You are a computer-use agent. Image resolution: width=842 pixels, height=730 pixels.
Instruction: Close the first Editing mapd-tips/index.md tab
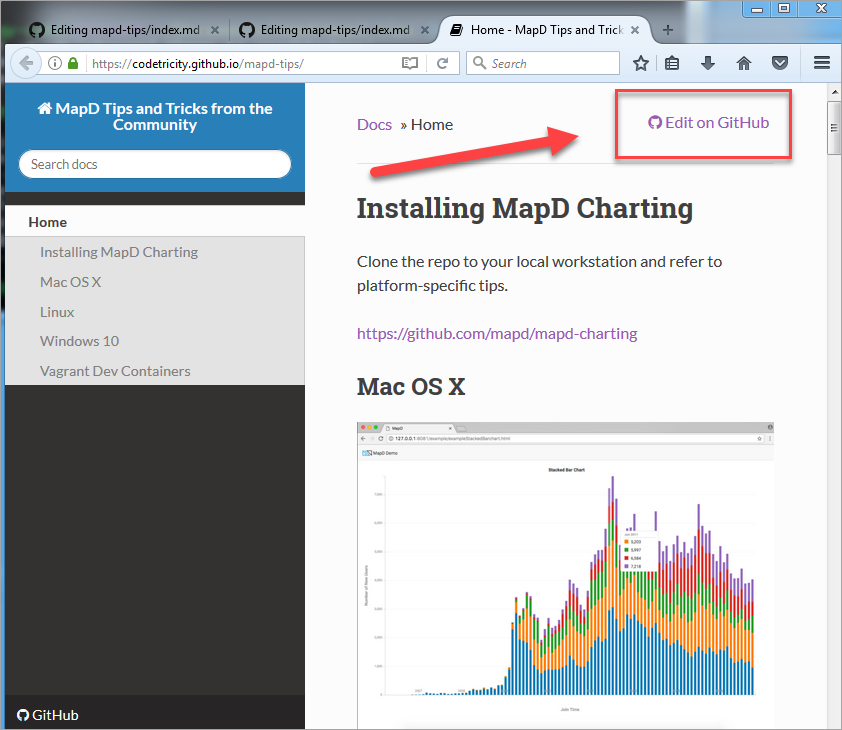tap(215, 30)
